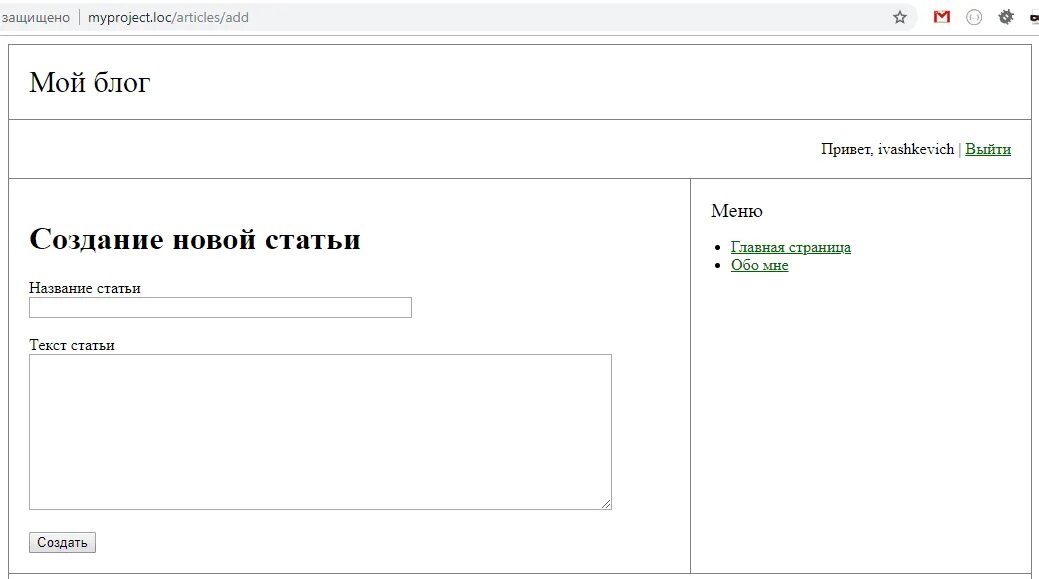Click the Создание новой статьи heading
The image size is (1039, 579).
195,238
